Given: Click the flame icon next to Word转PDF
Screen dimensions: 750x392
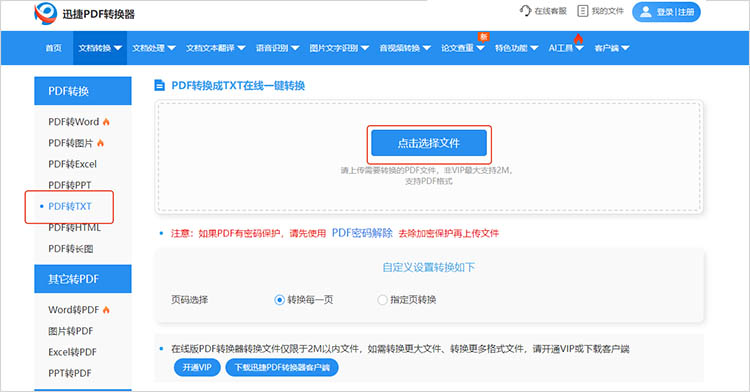Looking at the screenshot, I should 106,310.
